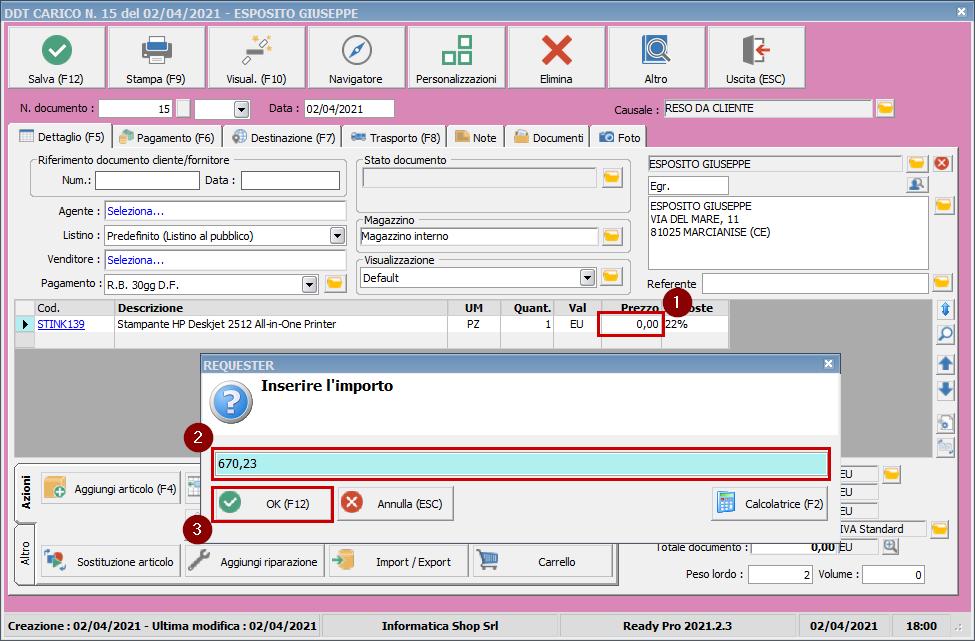Click Aggiungi riparazione button
Image resolution: width=975 pixels, height=641 pixels.
[x=255, y=561]
